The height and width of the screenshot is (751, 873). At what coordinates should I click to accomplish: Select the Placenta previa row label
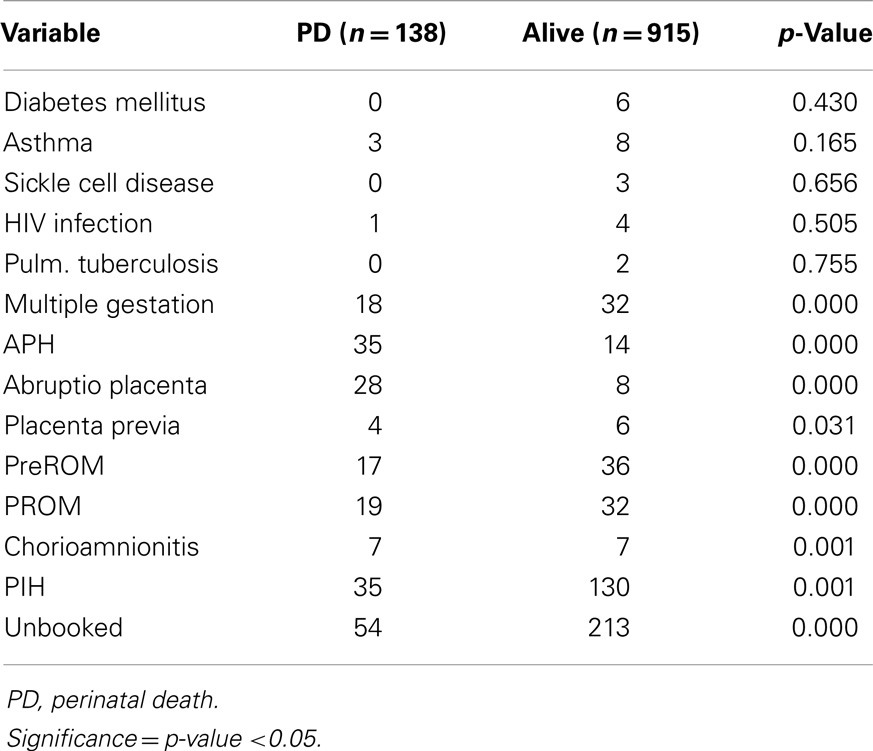click(92, 426)
